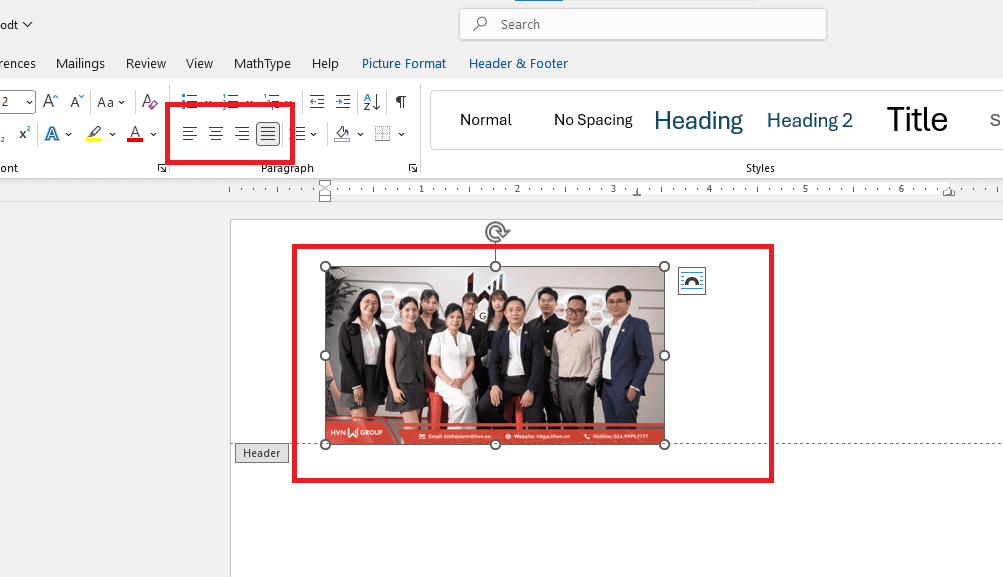
Task: Open line spacing dropdown arrow
Action: 313,134
